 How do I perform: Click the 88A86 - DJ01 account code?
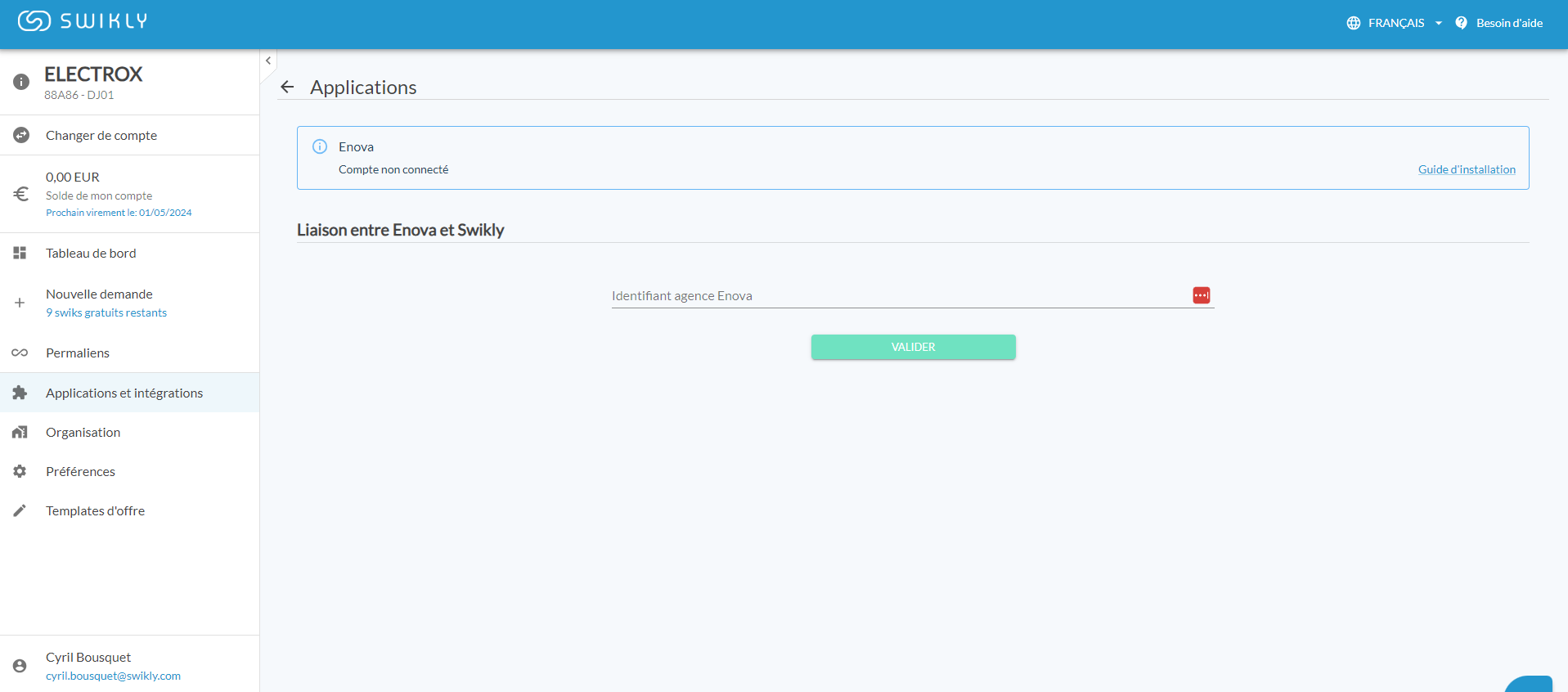(x=79, y=95)
